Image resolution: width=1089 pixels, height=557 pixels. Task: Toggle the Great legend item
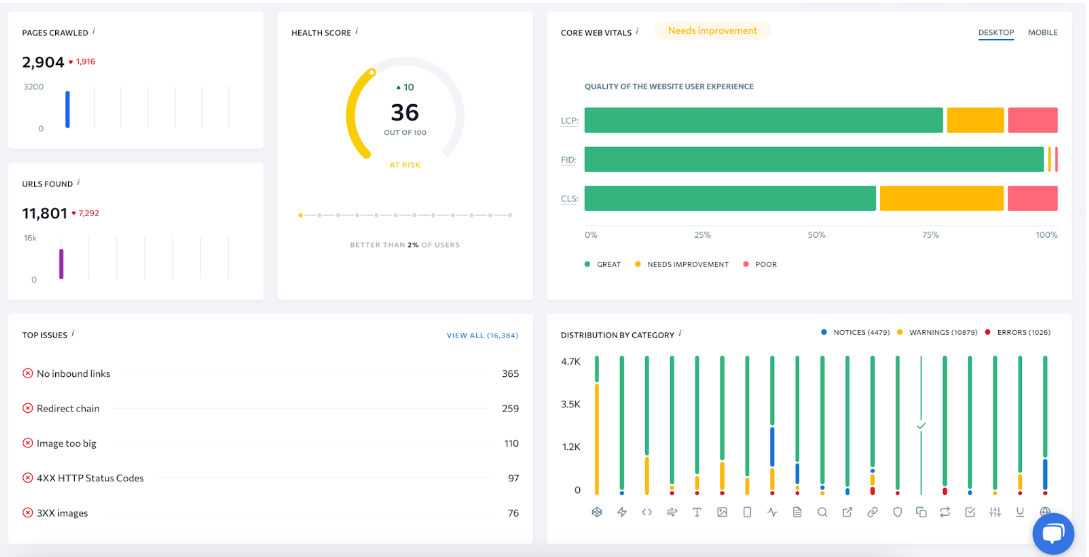click(603, 265)
